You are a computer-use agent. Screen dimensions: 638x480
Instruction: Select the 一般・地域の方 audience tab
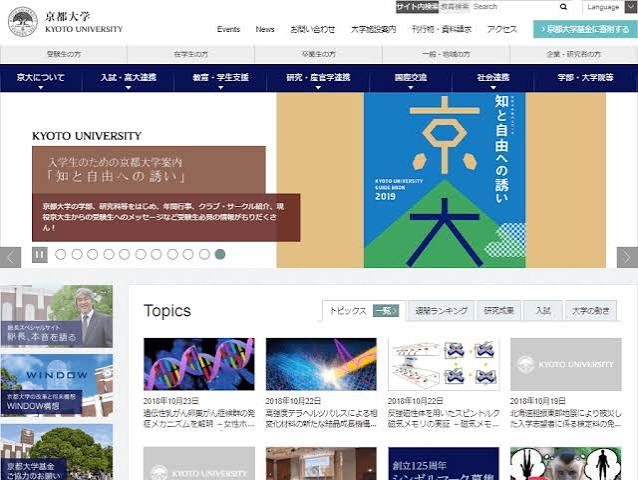point(446,54)
